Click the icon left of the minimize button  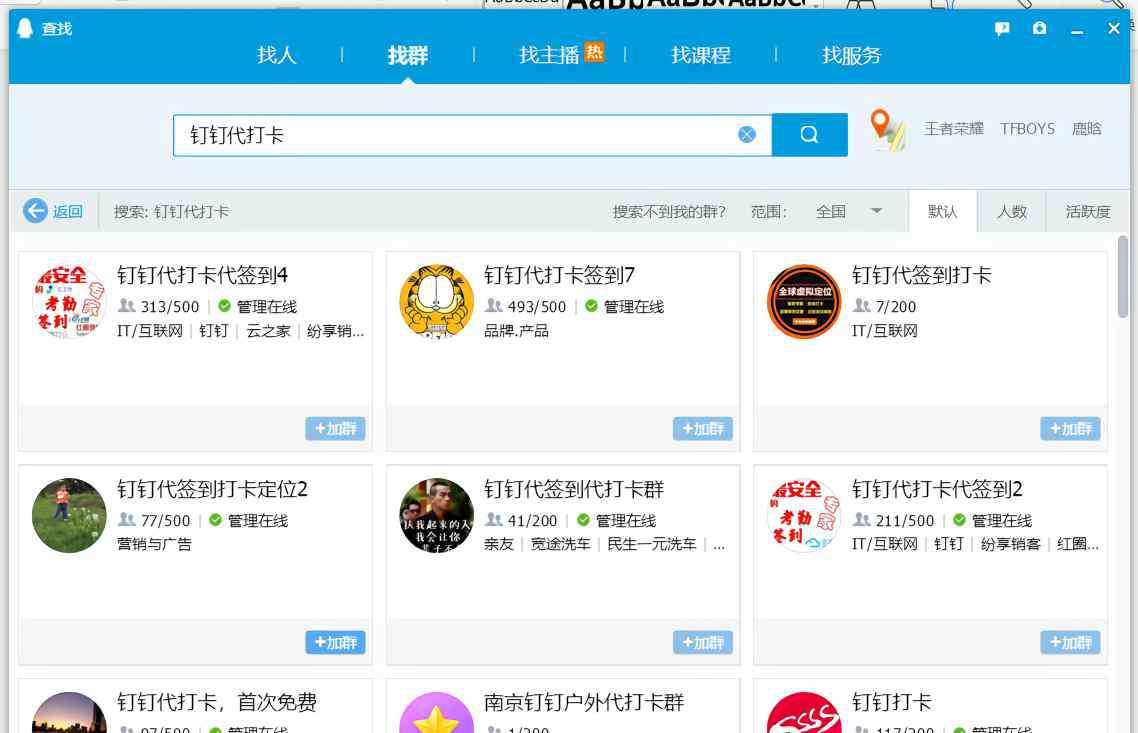click(1040, 28)
